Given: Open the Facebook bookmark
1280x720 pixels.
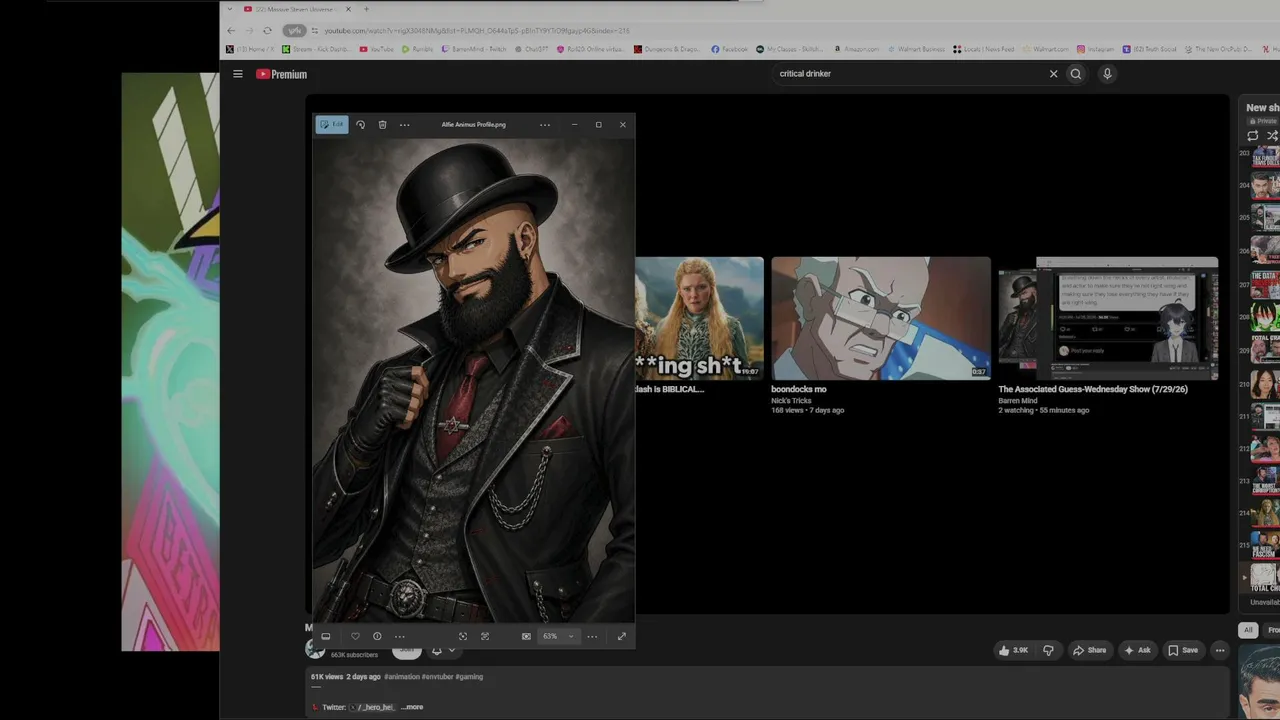Looking at the screenshot, I should coord(729,49).
